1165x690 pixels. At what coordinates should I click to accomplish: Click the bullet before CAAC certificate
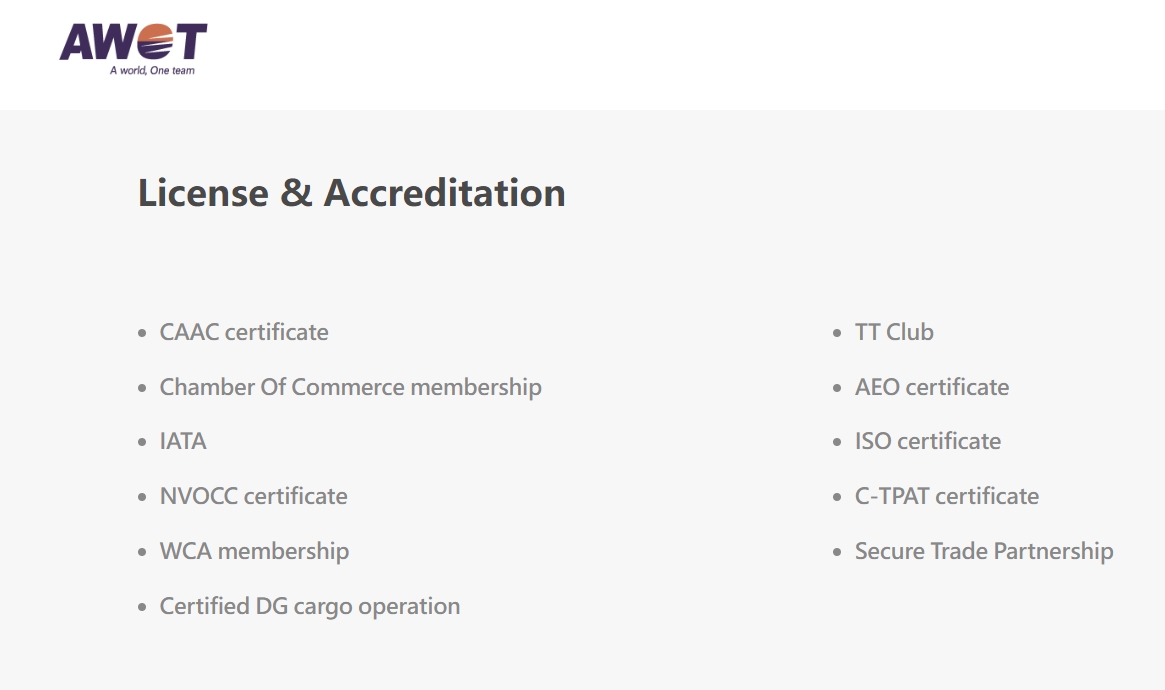click(142, 333)
